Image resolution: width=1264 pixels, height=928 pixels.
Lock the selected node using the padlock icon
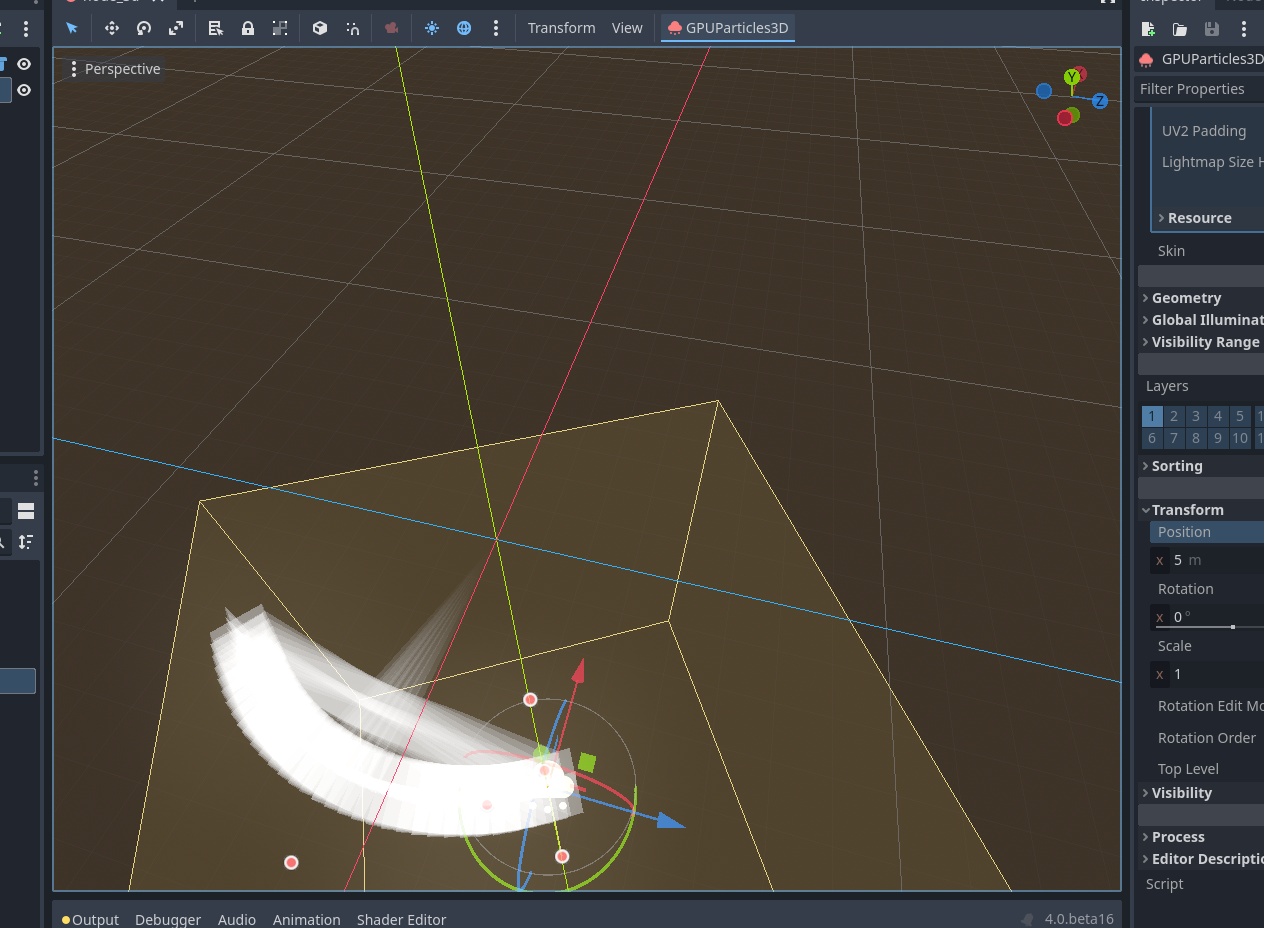247,27
